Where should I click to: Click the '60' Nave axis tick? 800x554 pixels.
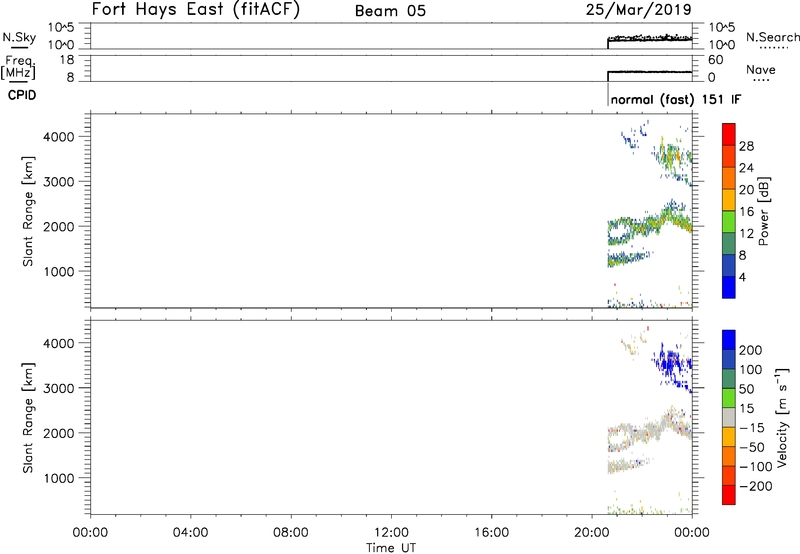pyautogui.click(x=715, y=60)
